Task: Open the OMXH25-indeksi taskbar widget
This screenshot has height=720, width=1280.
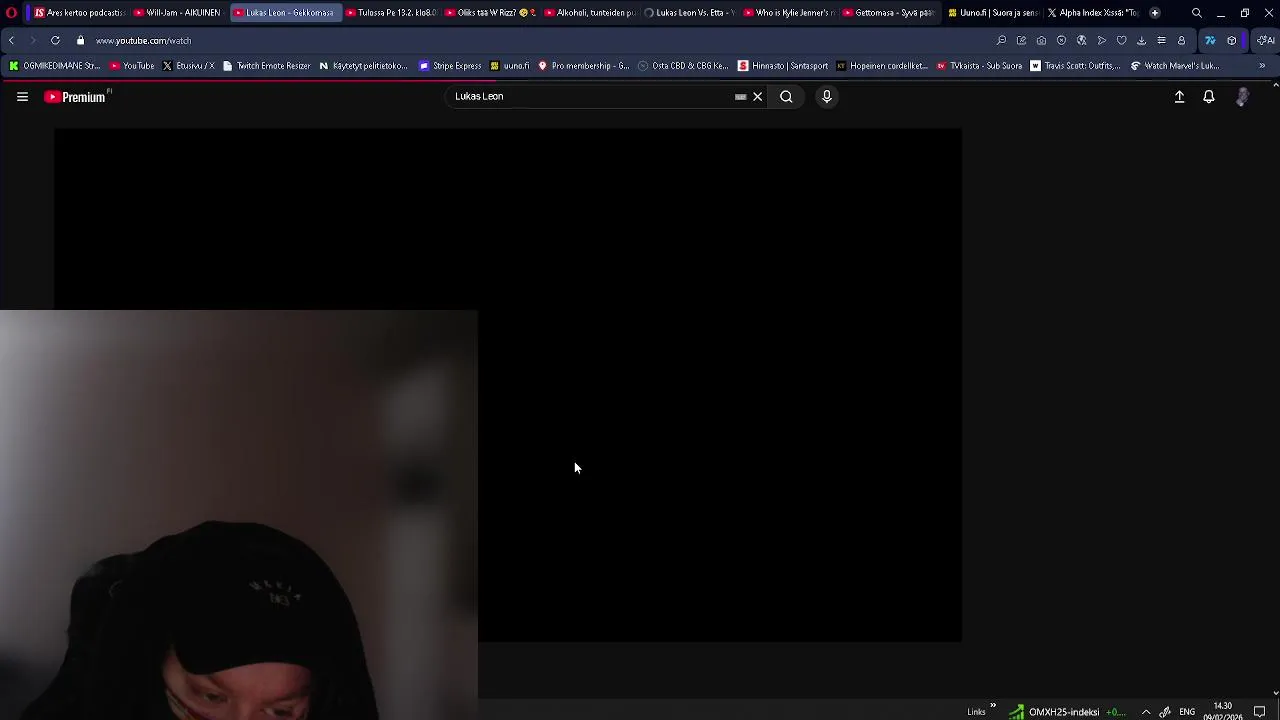Action: point(1065,712)
